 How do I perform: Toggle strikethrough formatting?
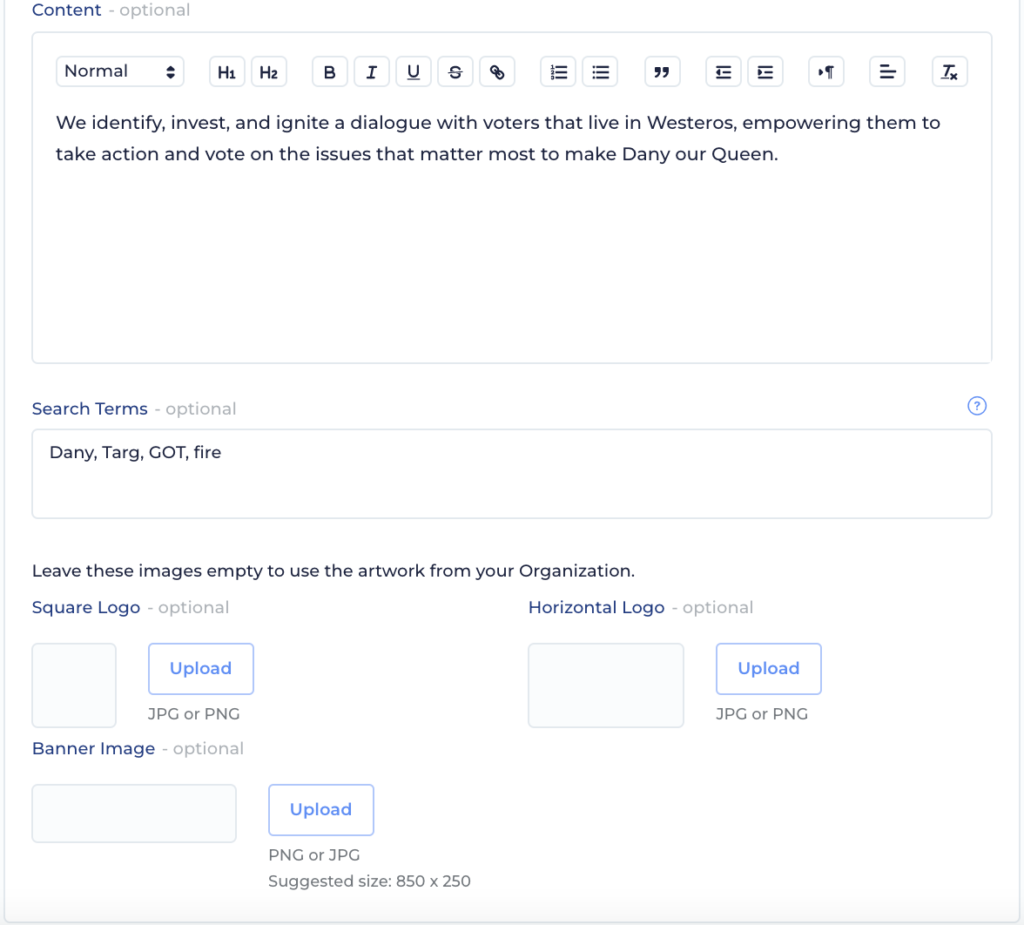click(455, 72)
